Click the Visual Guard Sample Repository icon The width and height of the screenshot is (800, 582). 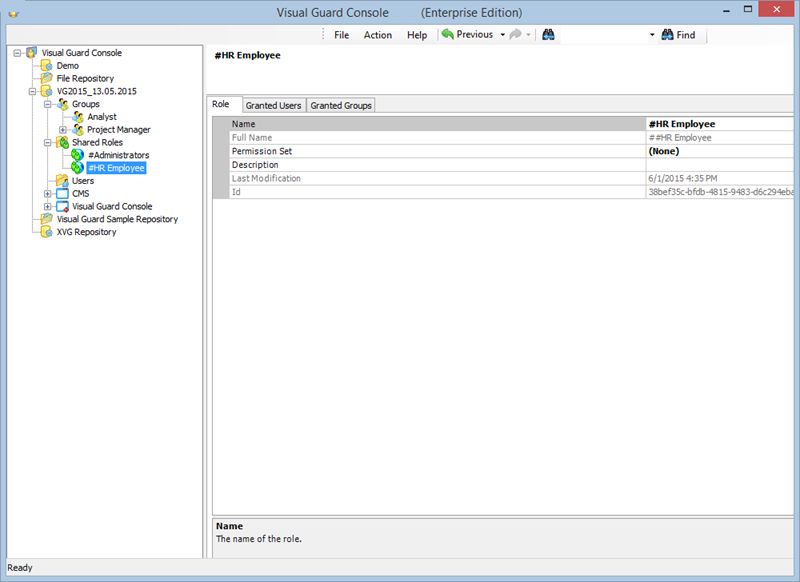[x=46, y=219]
